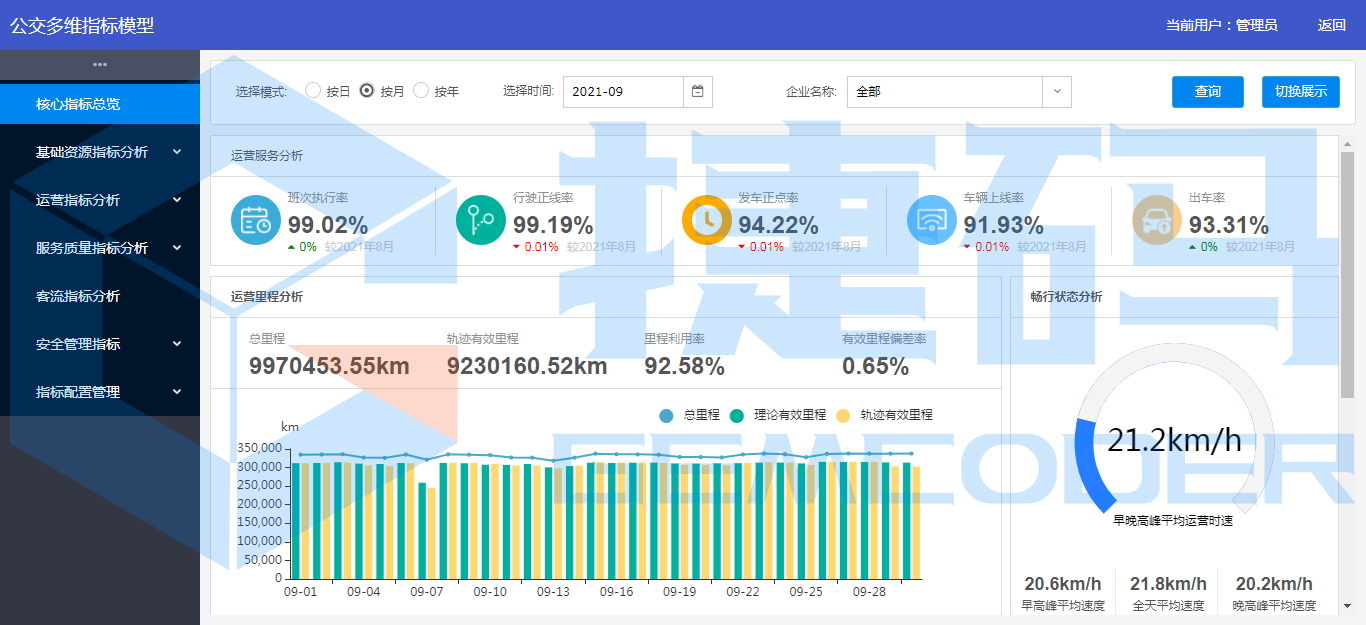Open 运营指标分析 sidebar item
The width and height of the screenshot is (1366, 625).
pos(100,200)
